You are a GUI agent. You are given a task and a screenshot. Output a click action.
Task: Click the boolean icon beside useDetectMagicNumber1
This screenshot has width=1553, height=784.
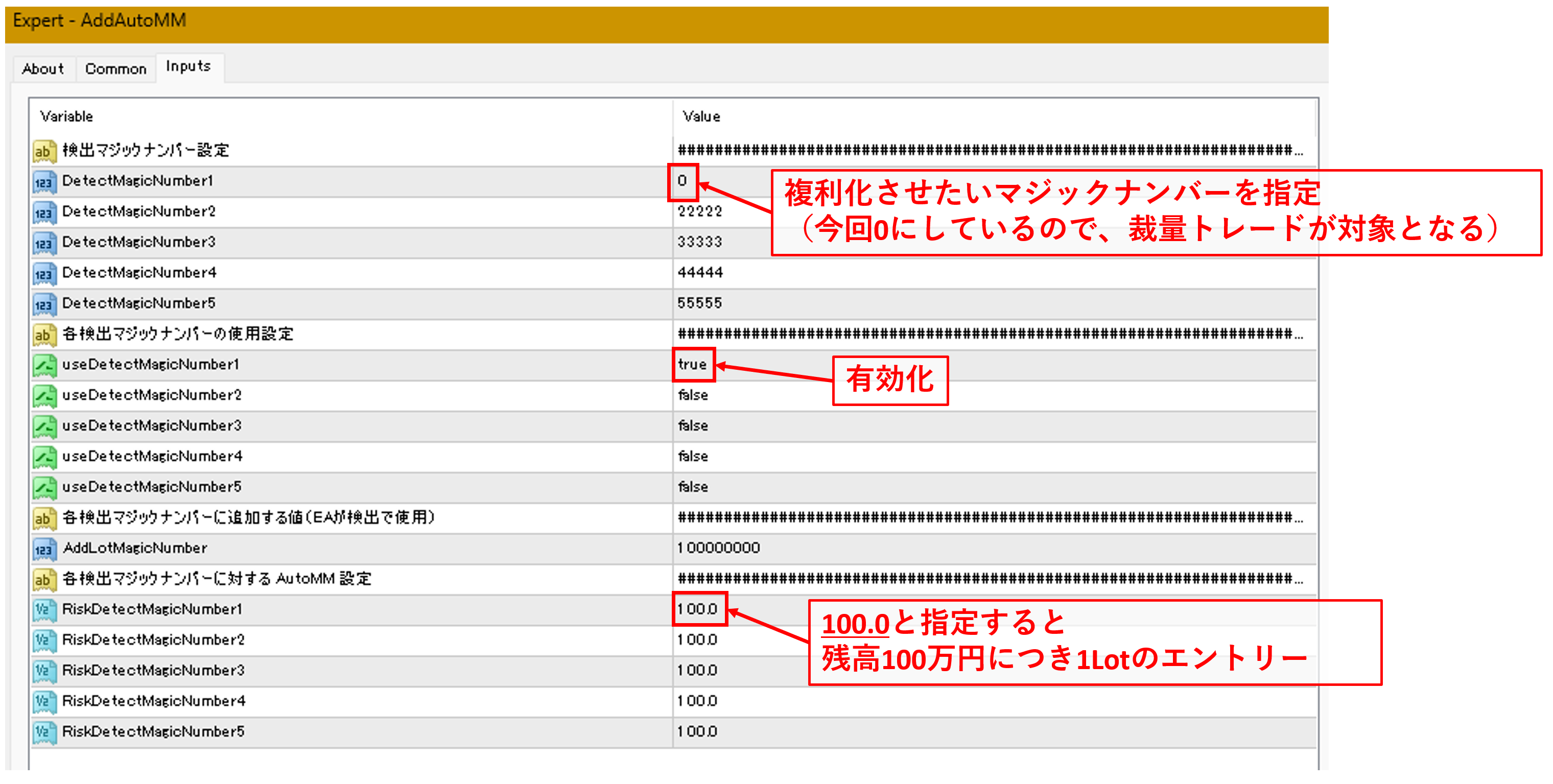(x=44, y=366)
